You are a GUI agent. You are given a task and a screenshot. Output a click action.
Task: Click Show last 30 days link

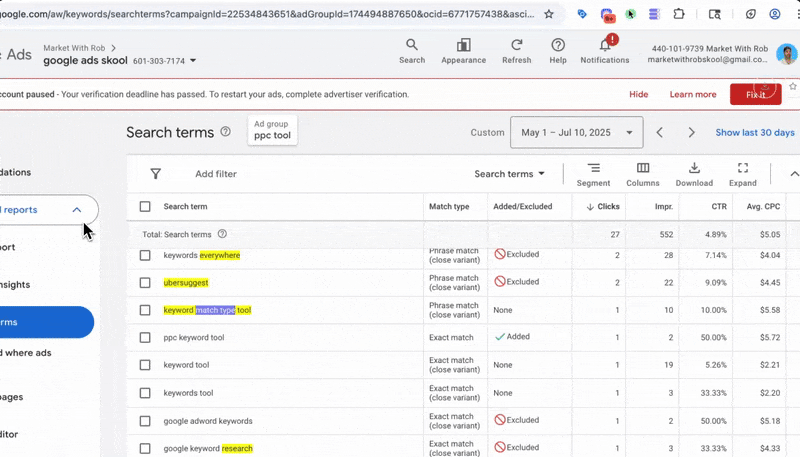coord(755,133)
